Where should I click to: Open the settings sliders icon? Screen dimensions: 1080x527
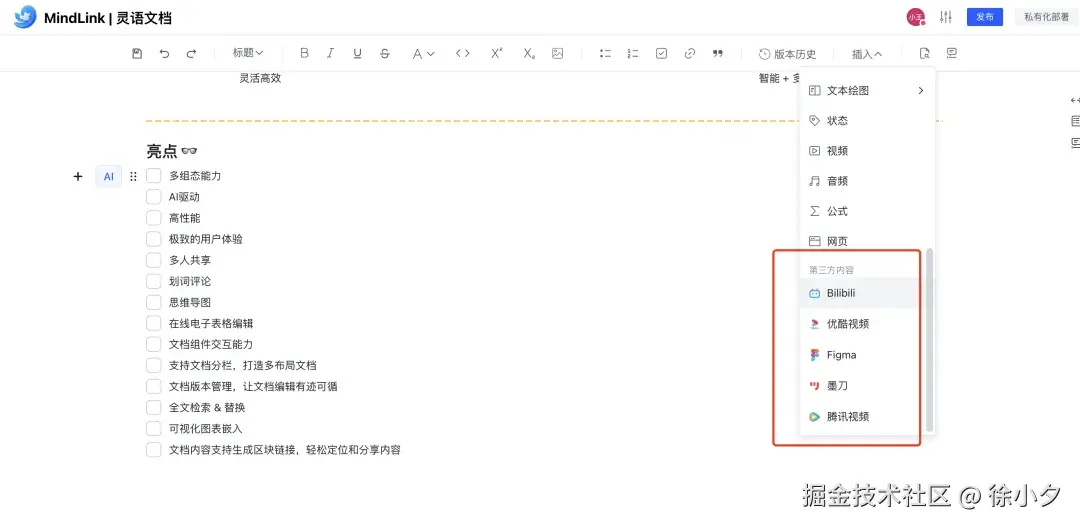click(x=946, y=17)
